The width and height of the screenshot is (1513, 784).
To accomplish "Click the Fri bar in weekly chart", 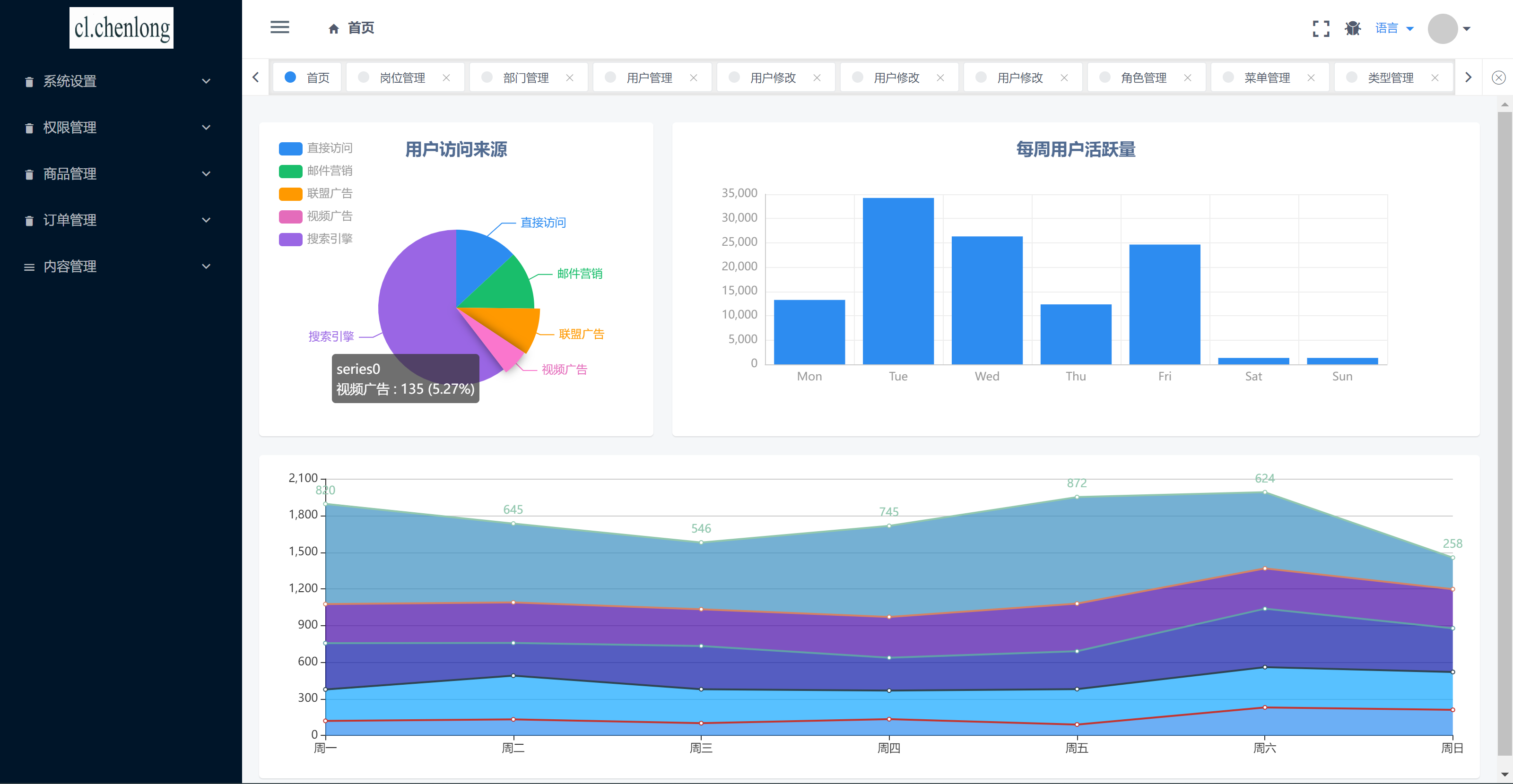I will (x=1165, y=304).
